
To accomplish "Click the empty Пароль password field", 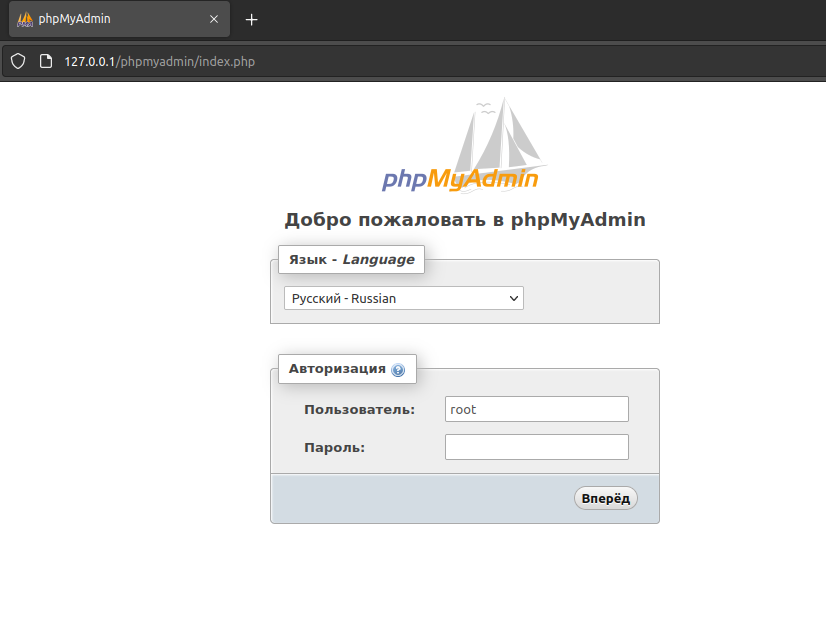I will click(537, 447).
